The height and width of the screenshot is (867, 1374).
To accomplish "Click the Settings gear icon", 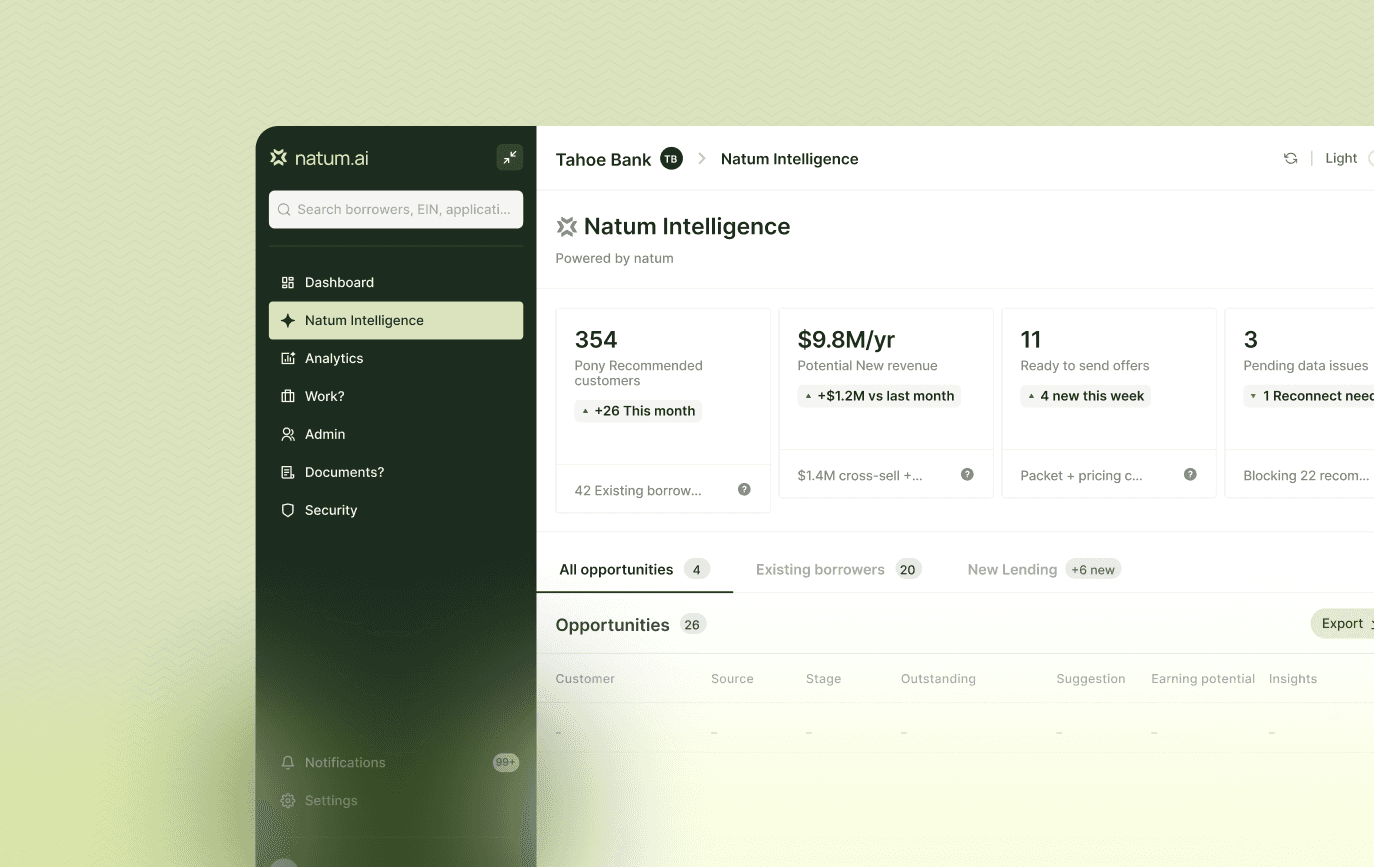I will (288, 801).
